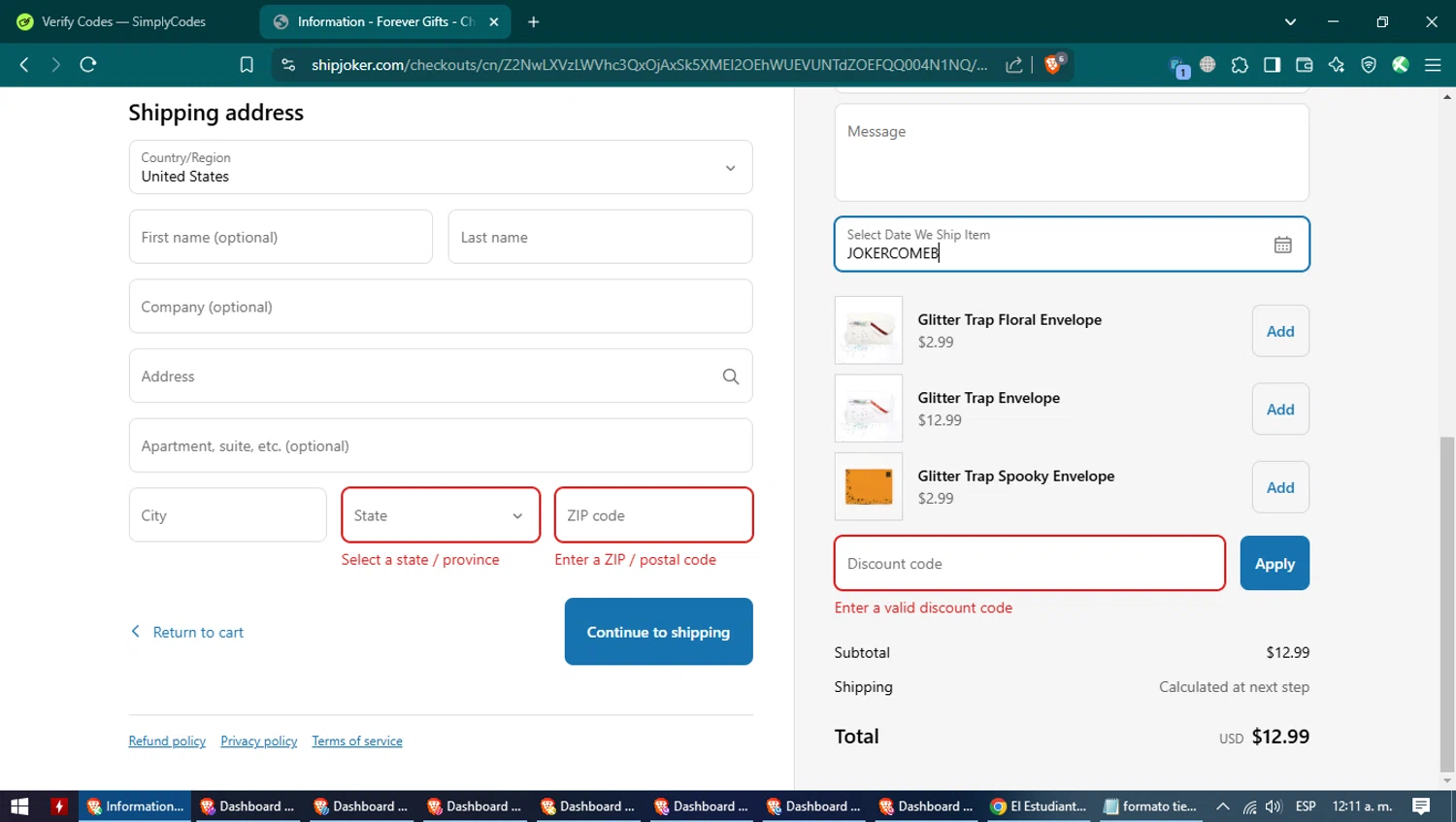Image resolution: width=1456 pixels, height=822 pixels.
Task: Open the Country/Region dropdown
Action: point(441,167)
